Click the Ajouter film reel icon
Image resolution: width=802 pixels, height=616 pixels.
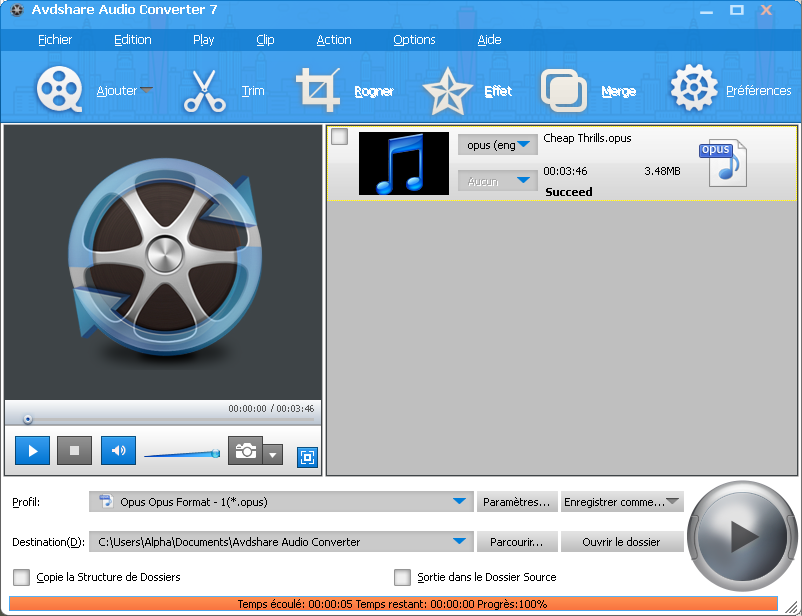(x=59, y=89)
